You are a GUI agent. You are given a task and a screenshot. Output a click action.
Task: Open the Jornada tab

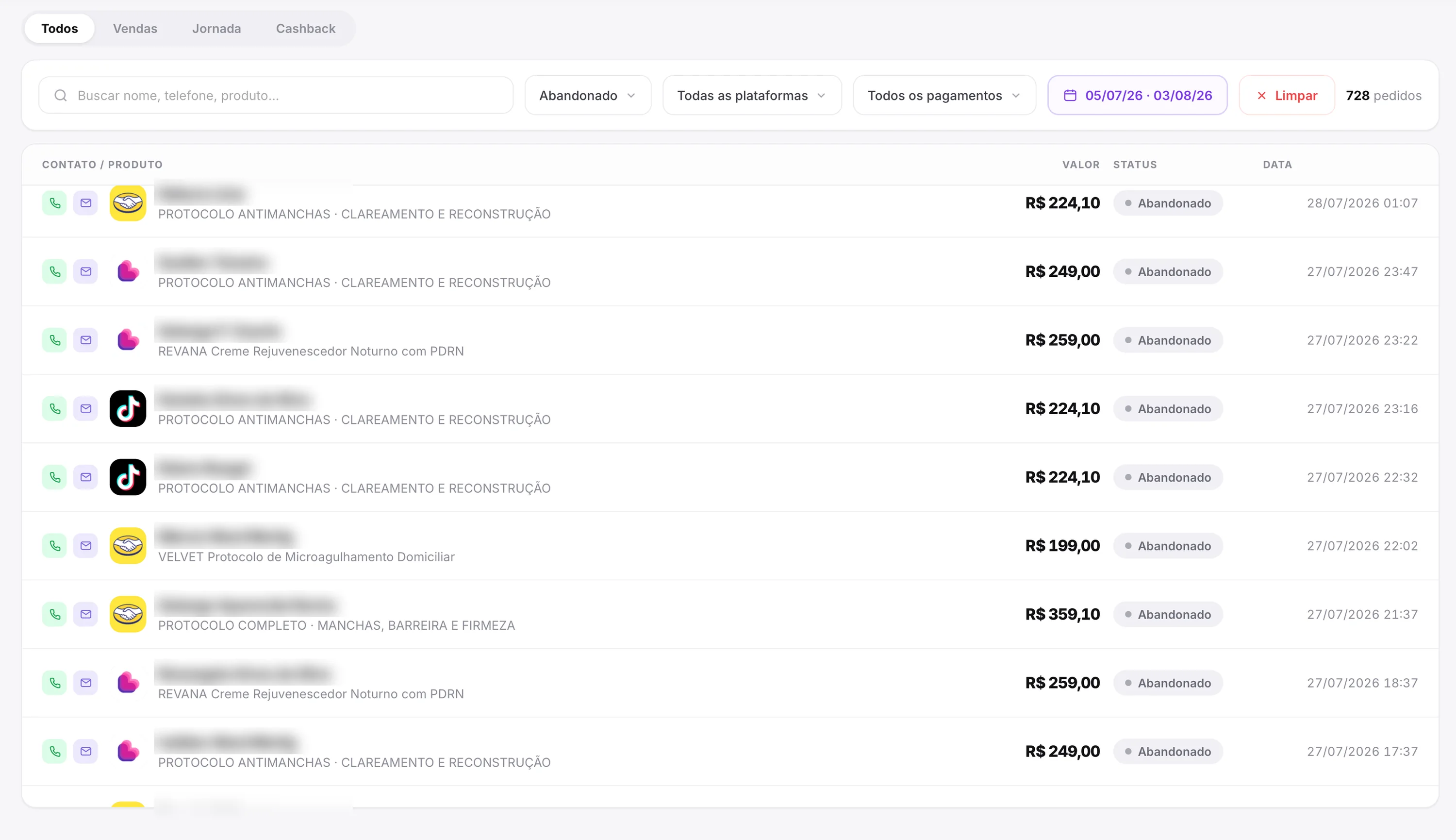point(216,28)
